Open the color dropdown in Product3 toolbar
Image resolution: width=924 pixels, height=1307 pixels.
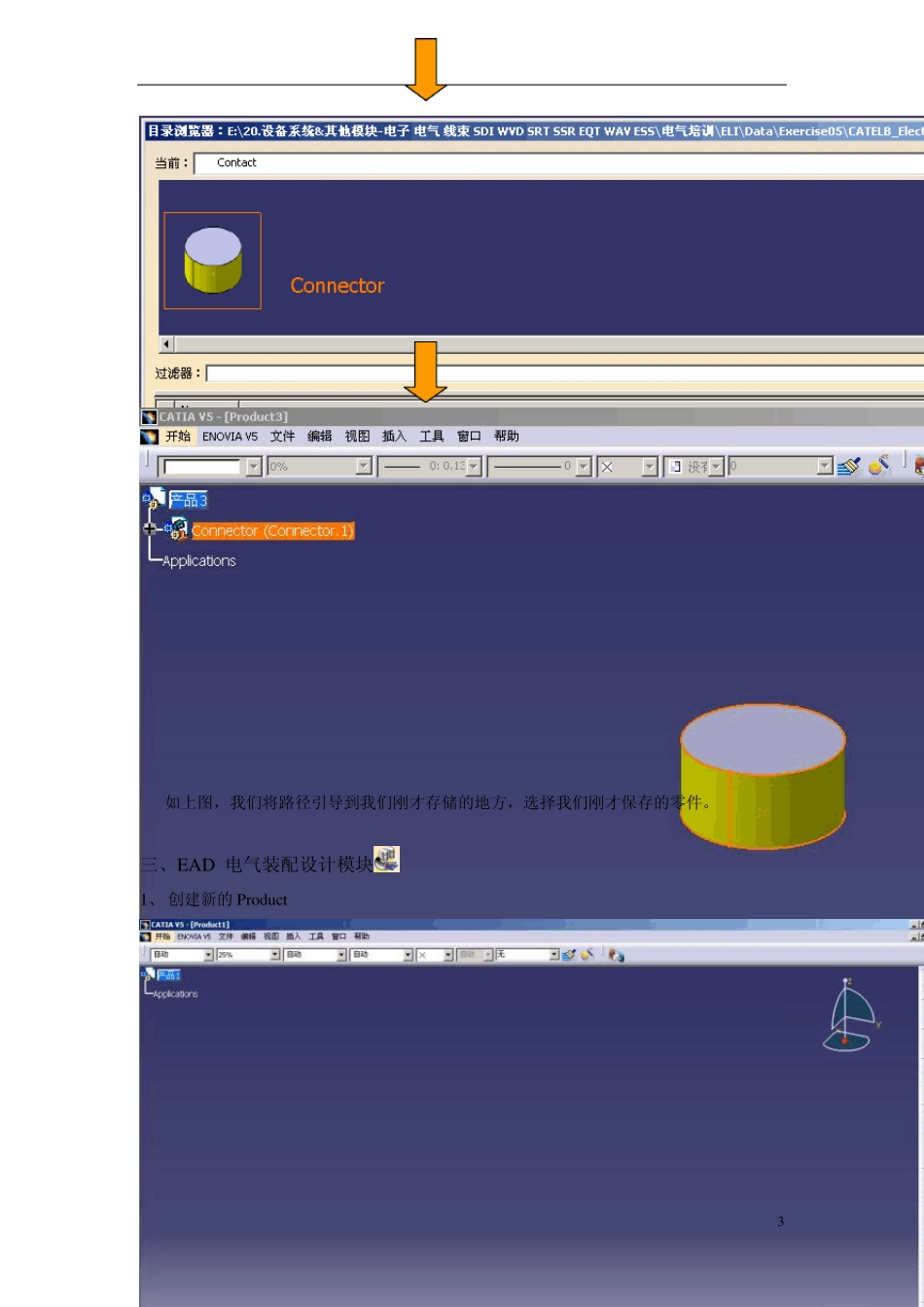[x=254, y=467]
